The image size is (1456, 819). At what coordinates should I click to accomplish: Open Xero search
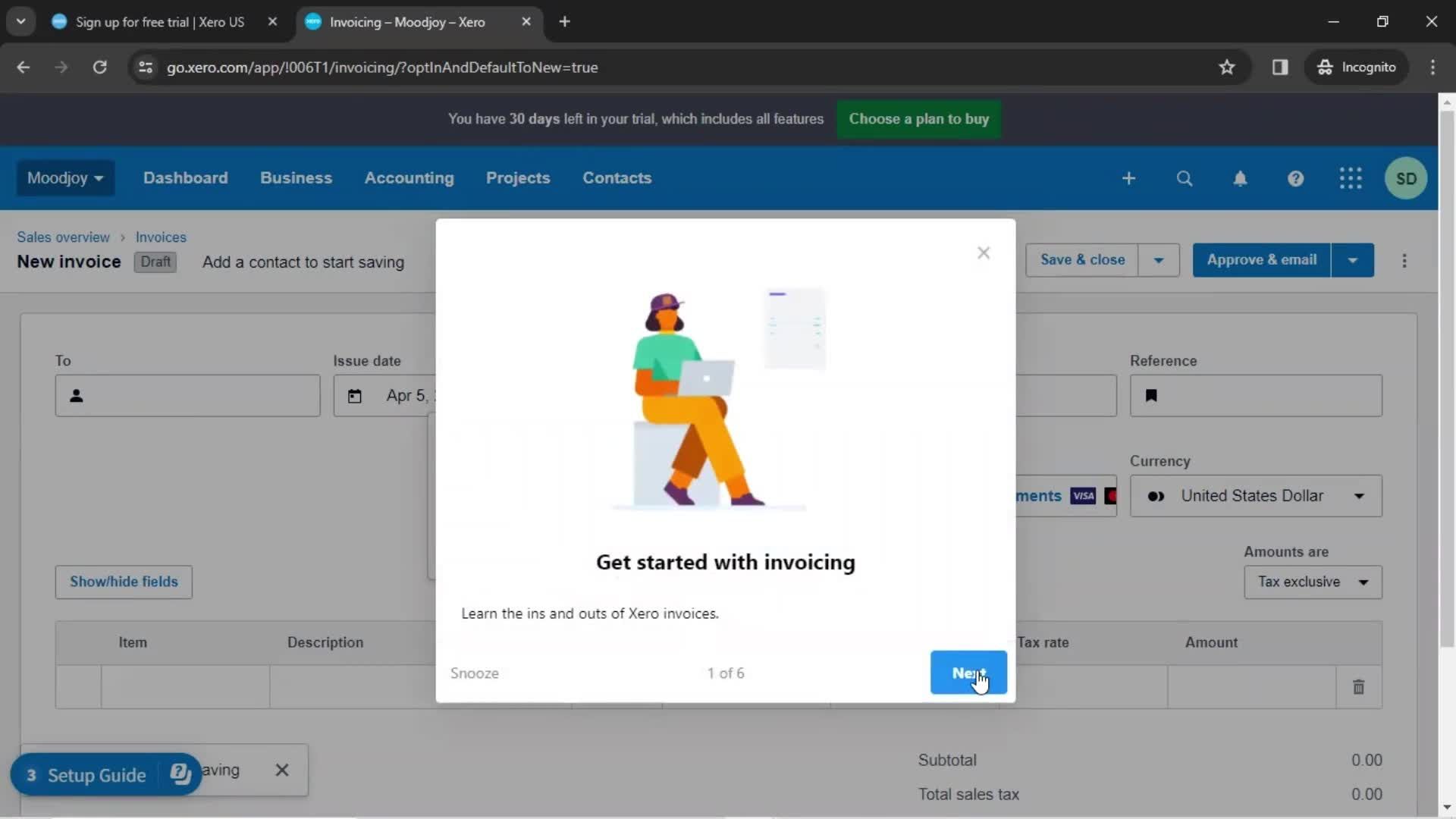1184,179
